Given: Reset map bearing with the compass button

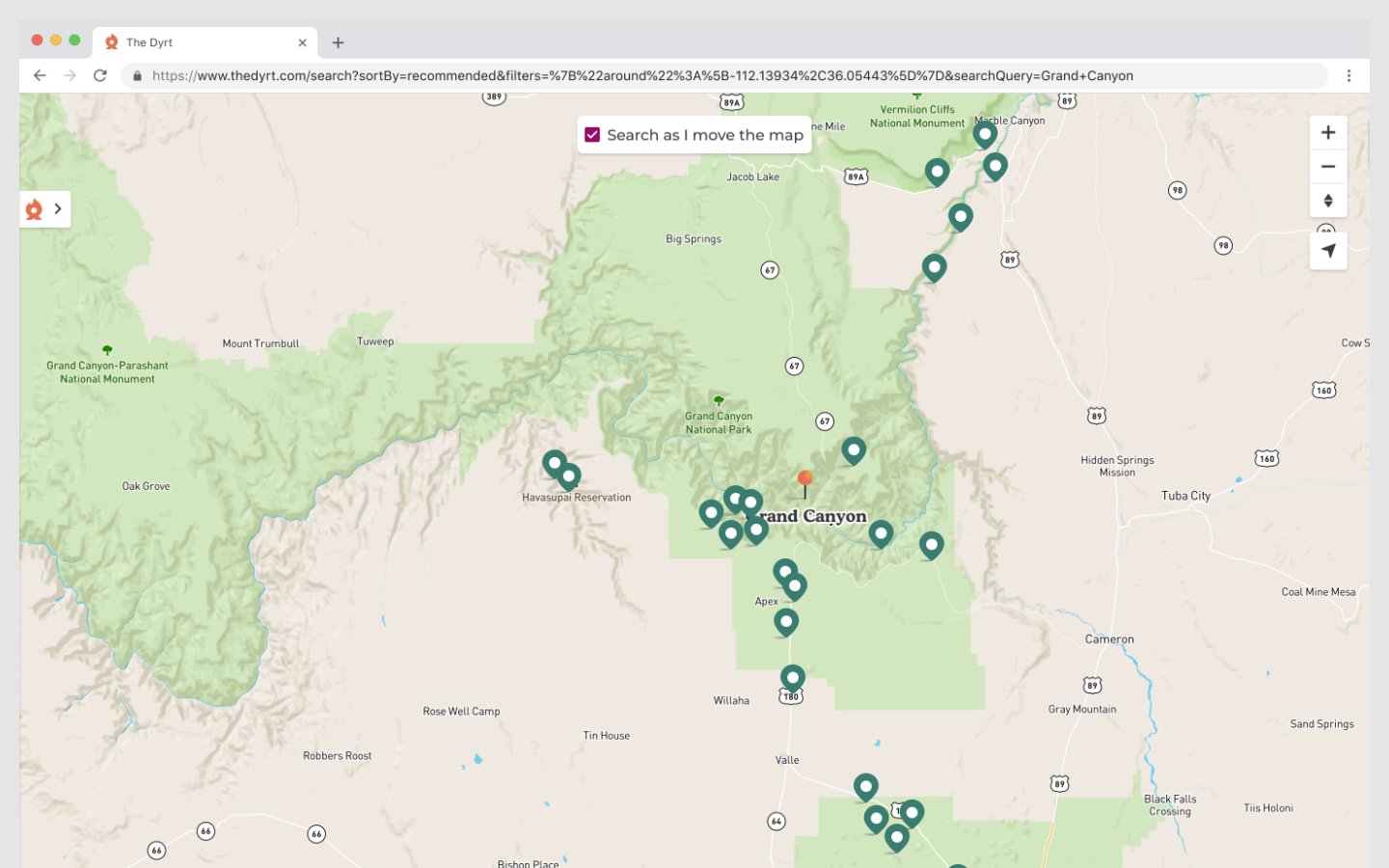Looking at the screenshot, I should 1328,201.
